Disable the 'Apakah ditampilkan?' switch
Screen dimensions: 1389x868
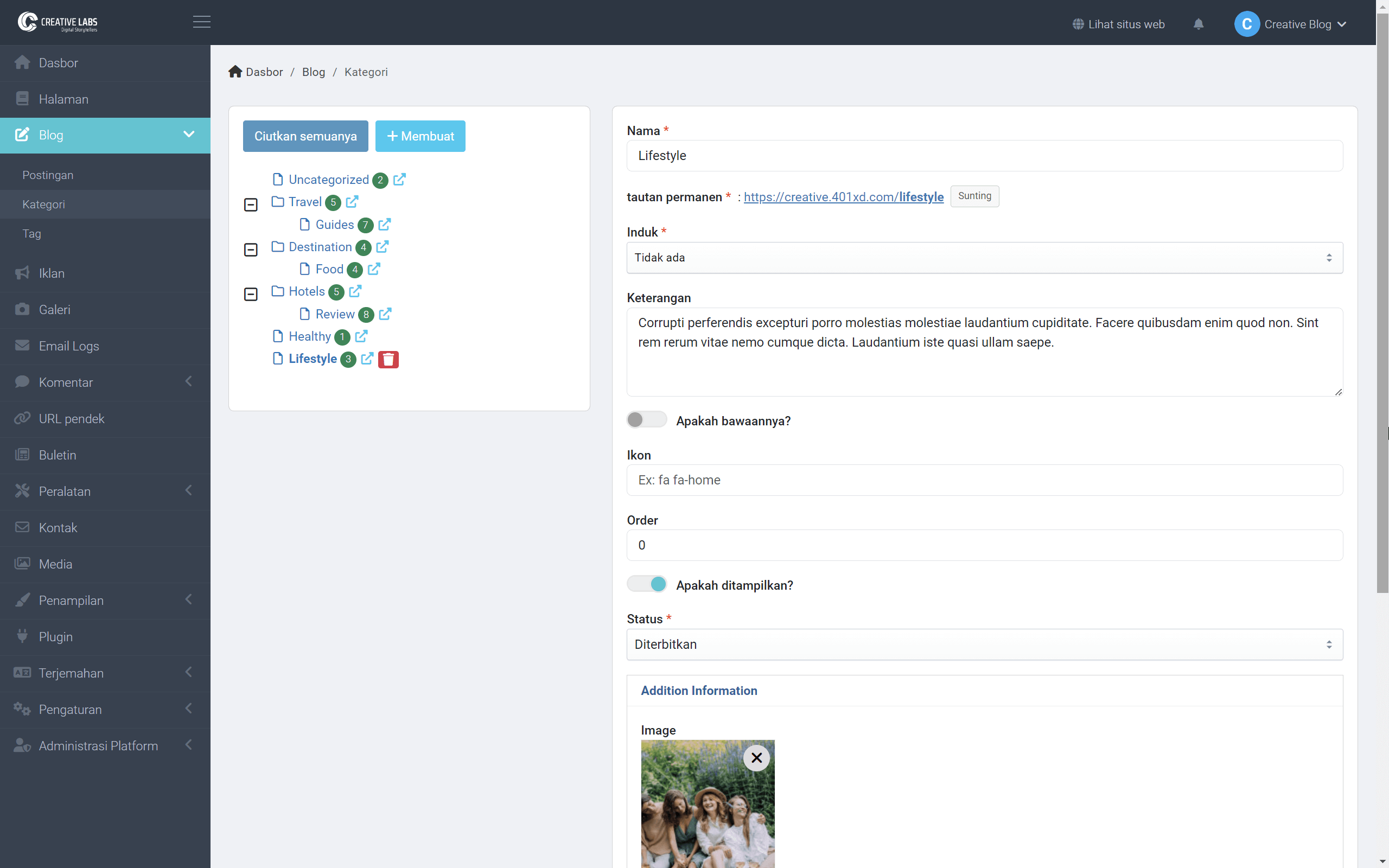click(646, 584)
